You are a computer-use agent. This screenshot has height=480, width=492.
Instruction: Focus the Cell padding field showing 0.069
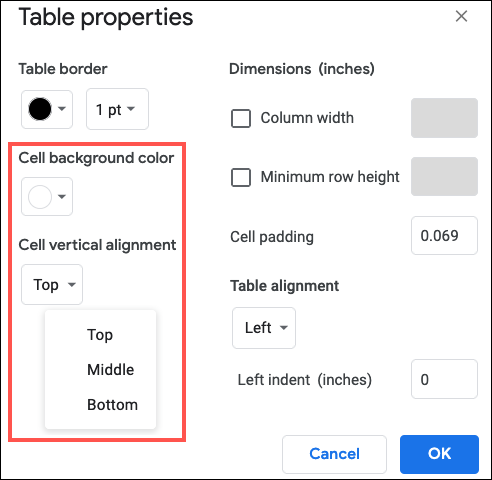tap(444, 236)
